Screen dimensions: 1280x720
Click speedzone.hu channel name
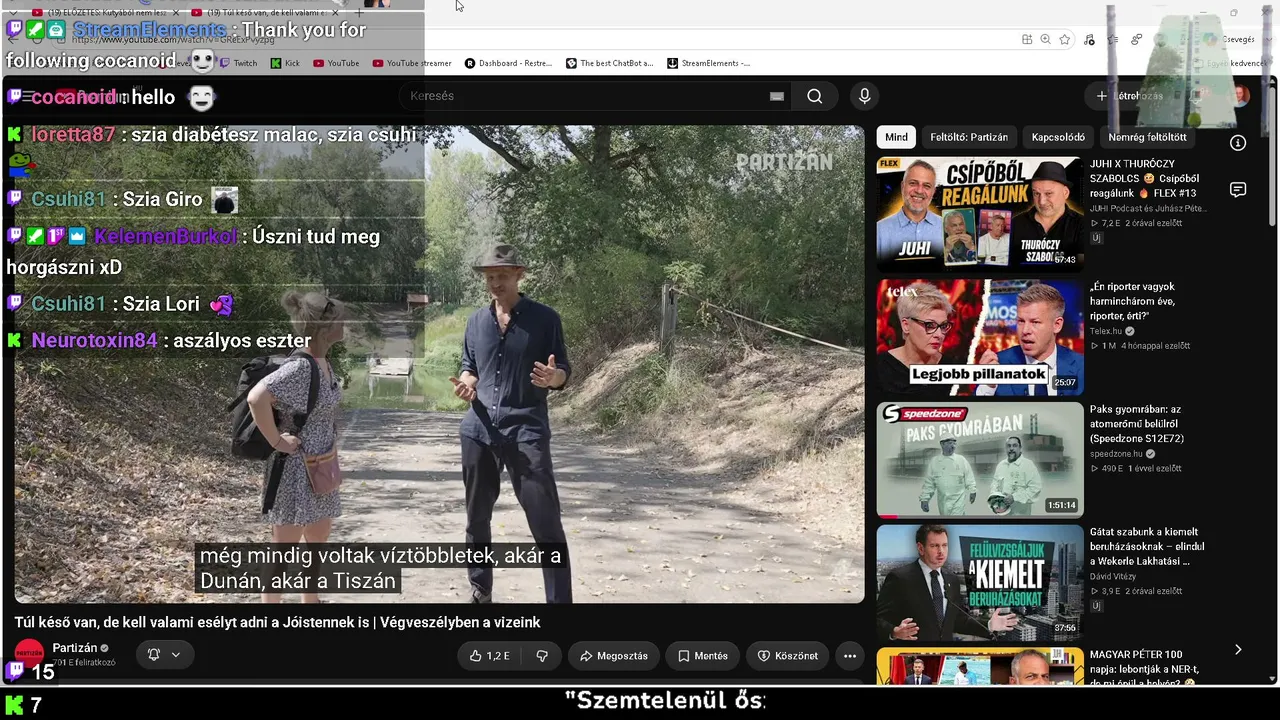click(x=1116, y=454)
